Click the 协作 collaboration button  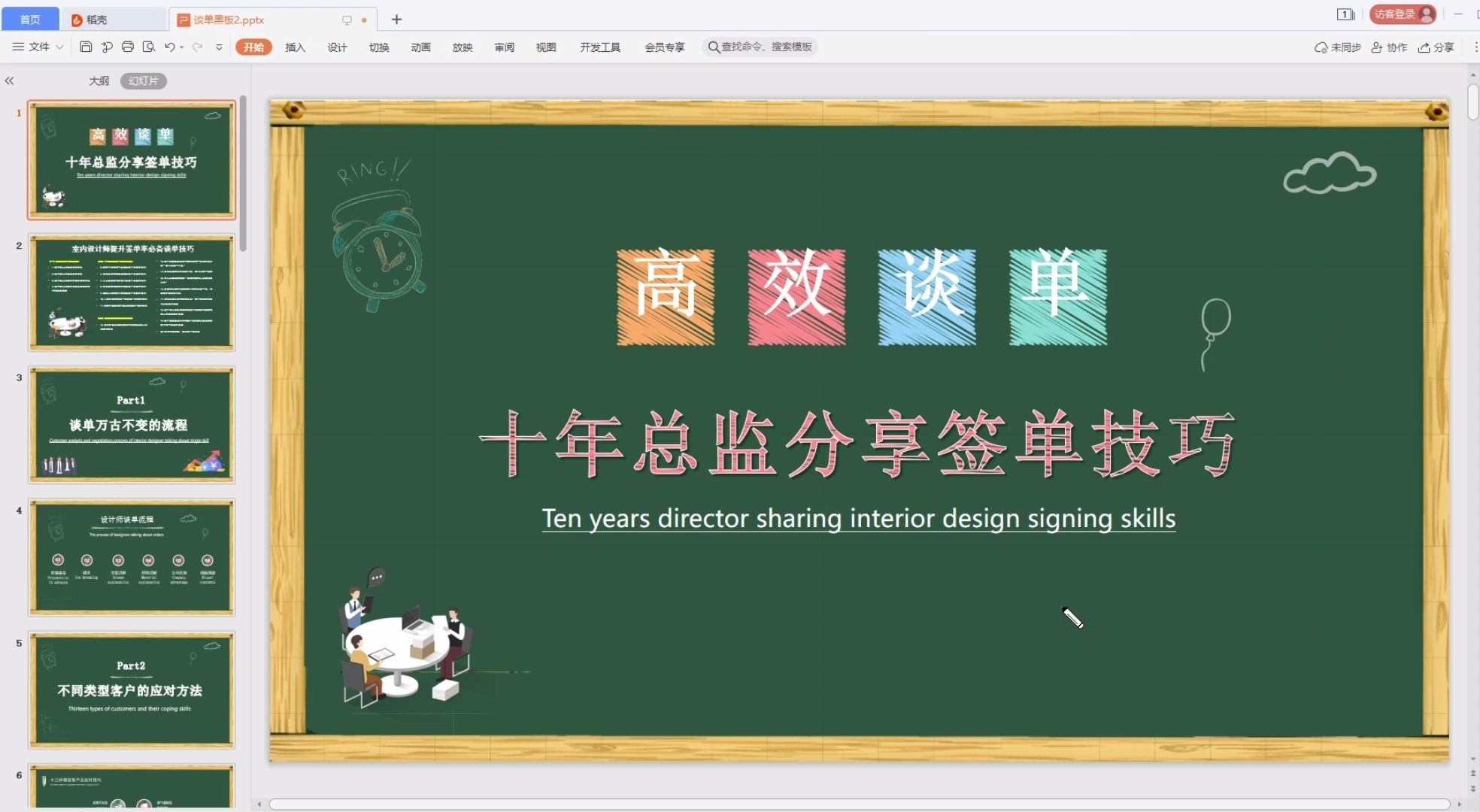[x=1389, y=47]
